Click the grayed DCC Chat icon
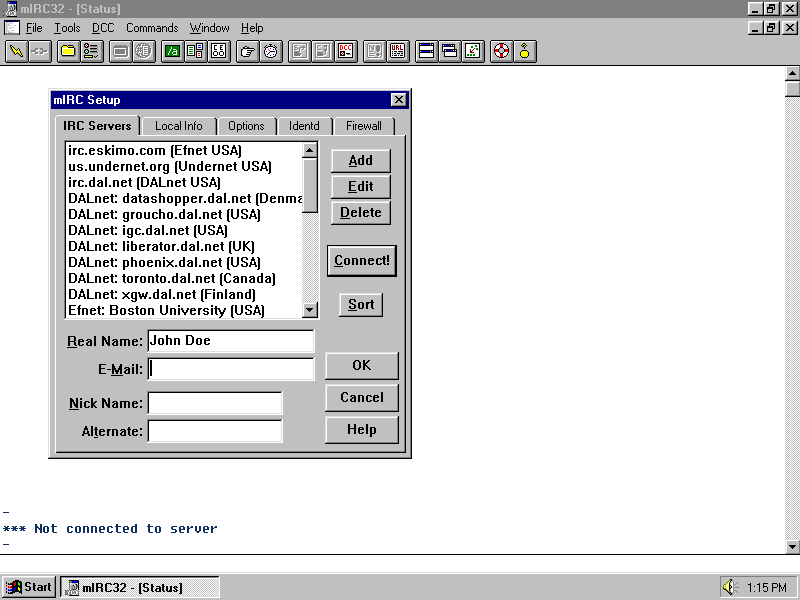Viewport: 800px width, 600px height. [323, 52]
